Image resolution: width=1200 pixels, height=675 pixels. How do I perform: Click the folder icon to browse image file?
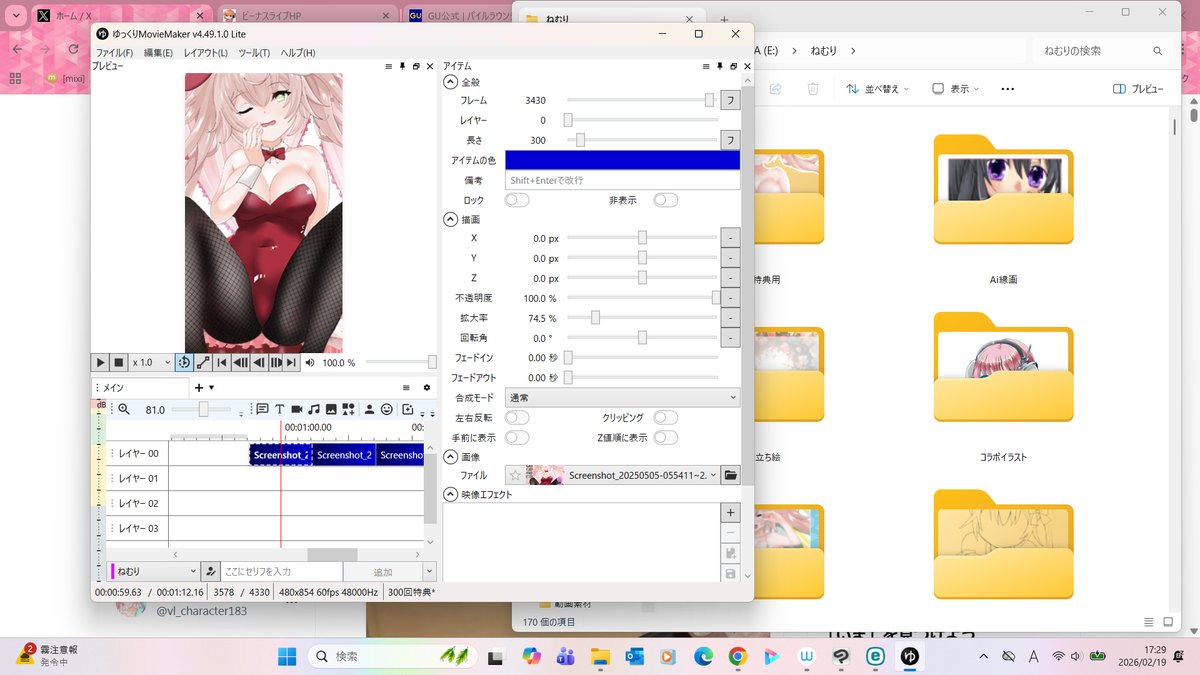[730, 475]
